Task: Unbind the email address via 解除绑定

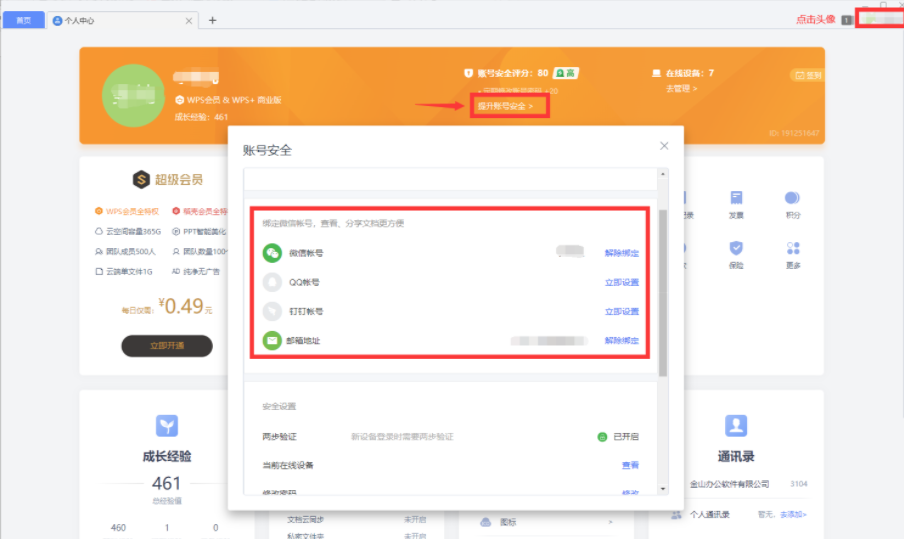Action: 622,341
